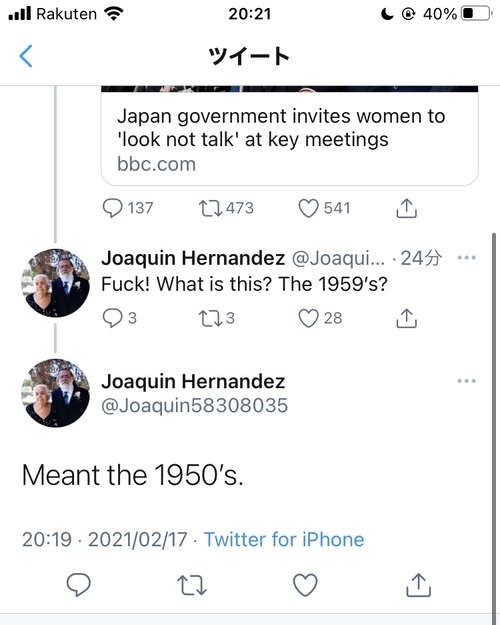Like the 'Meant the 1950's' tweet
500x625 pixels.
click(305, 585)
